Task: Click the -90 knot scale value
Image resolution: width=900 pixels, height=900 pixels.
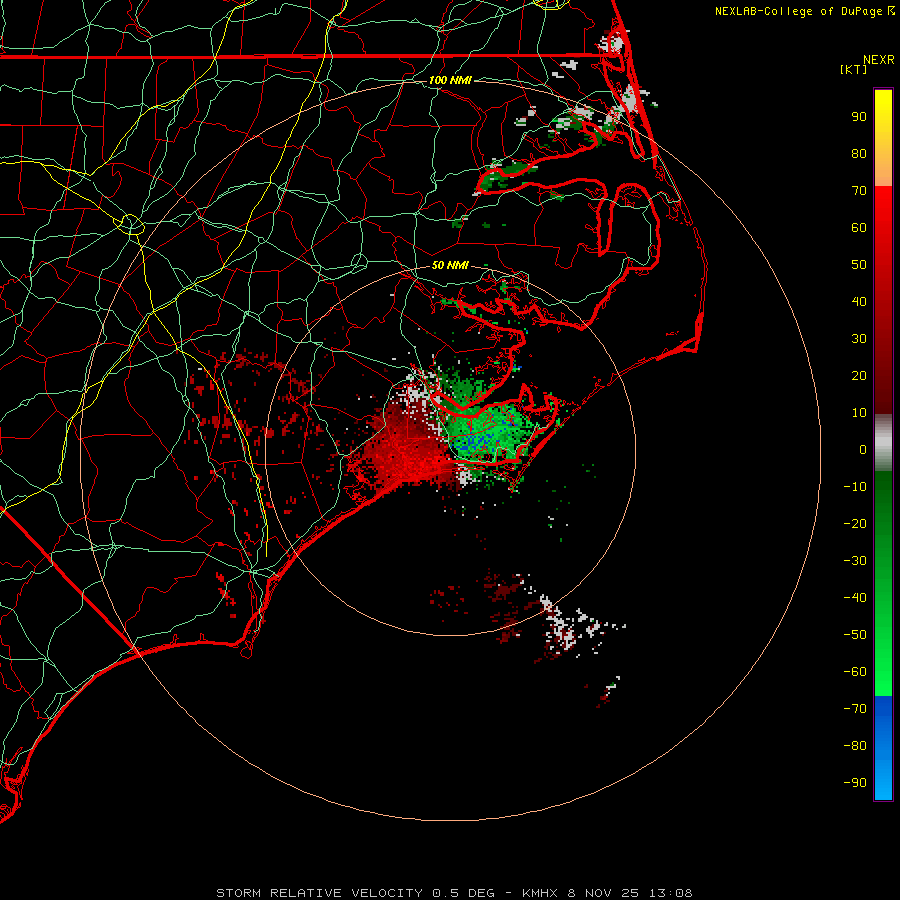Action: point(855,783)
